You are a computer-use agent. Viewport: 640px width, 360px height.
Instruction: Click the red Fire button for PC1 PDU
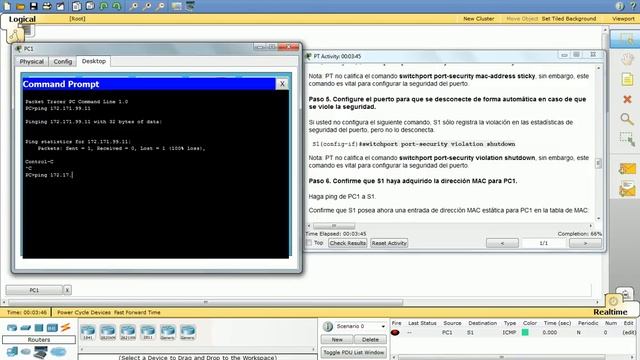point(395,333)
